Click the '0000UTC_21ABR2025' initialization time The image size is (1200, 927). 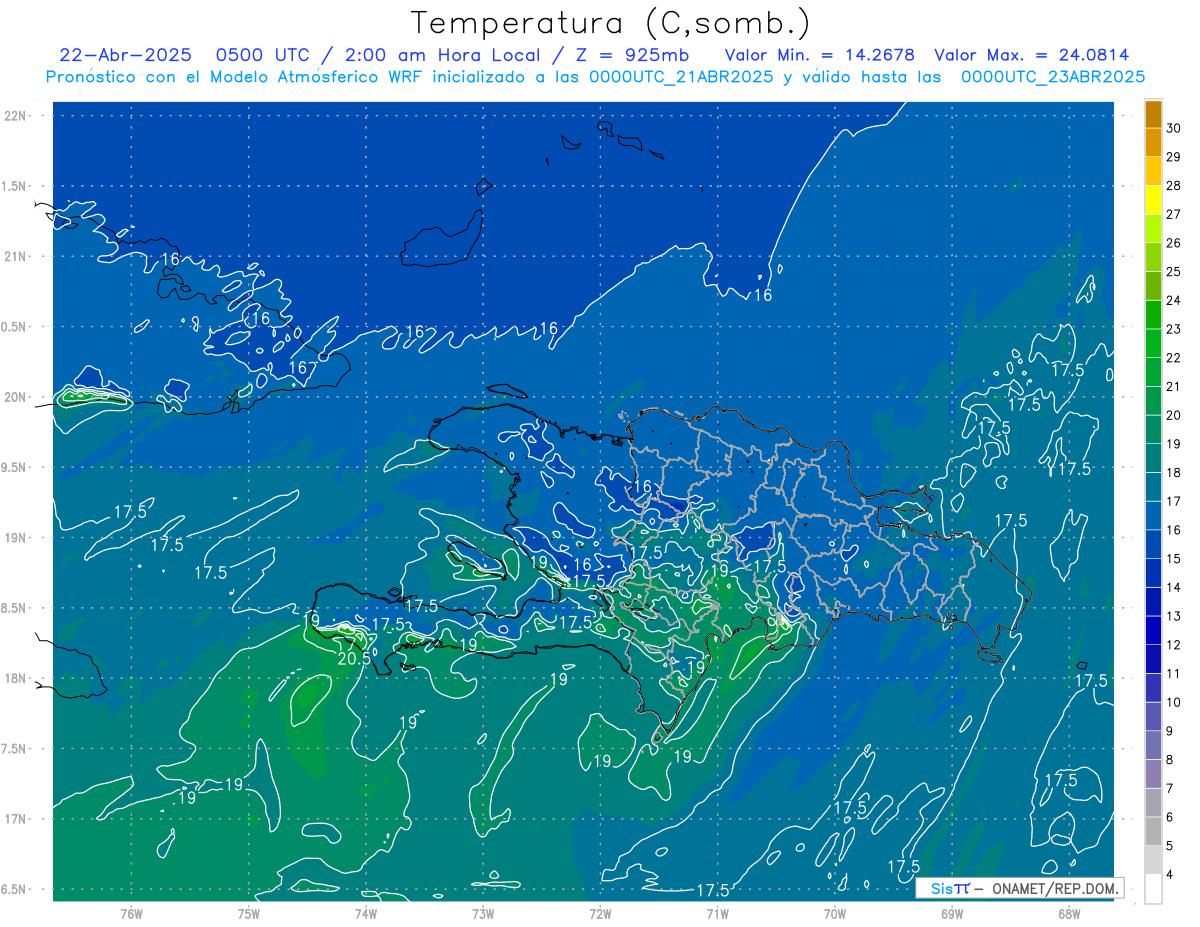[x=681, y=77]
